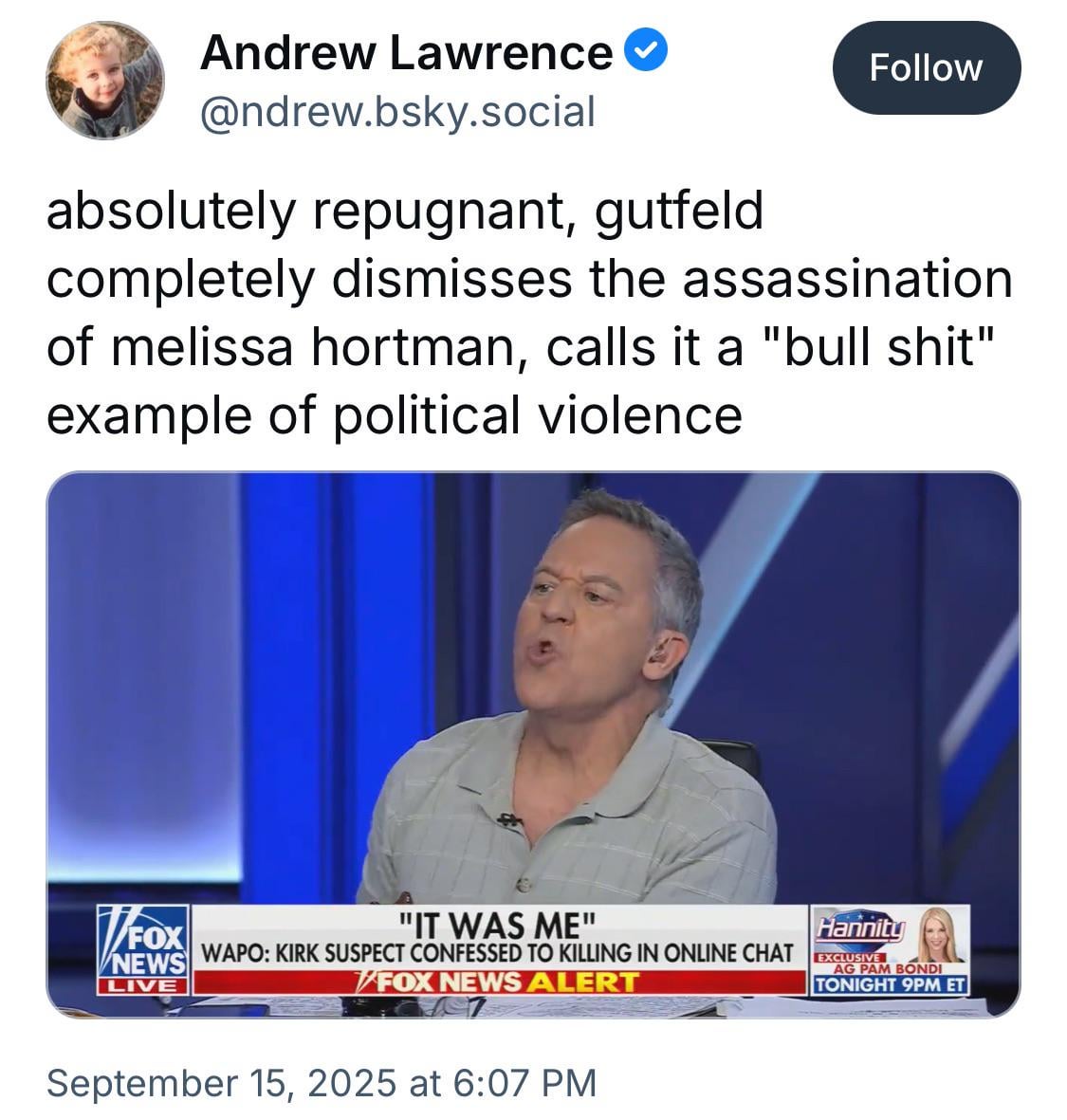Click the blue verified checkmark badge

646,50
